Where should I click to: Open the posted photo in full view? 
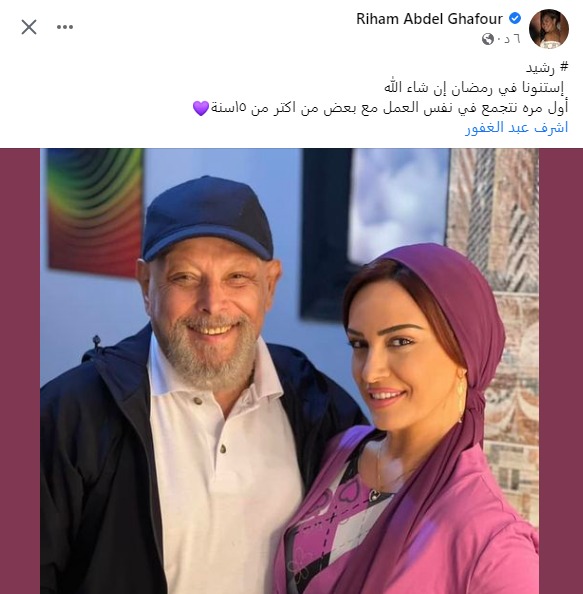[290, 371]
